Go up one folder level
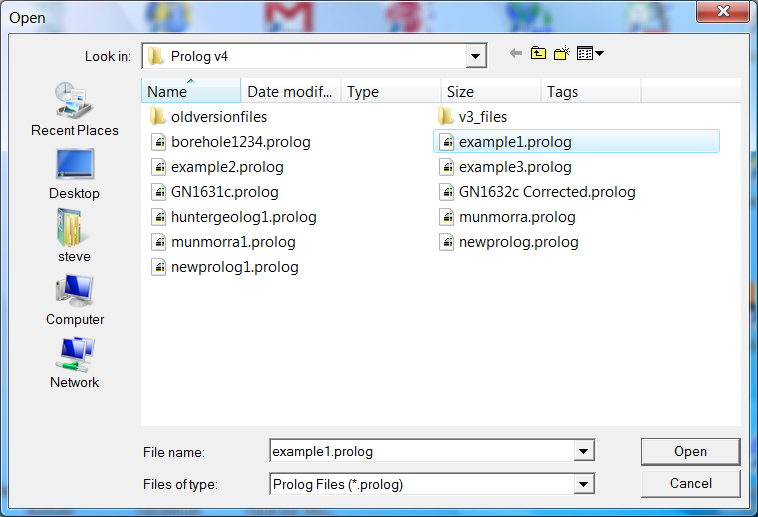This screenshot has width=758, height=517. point(539,54)
